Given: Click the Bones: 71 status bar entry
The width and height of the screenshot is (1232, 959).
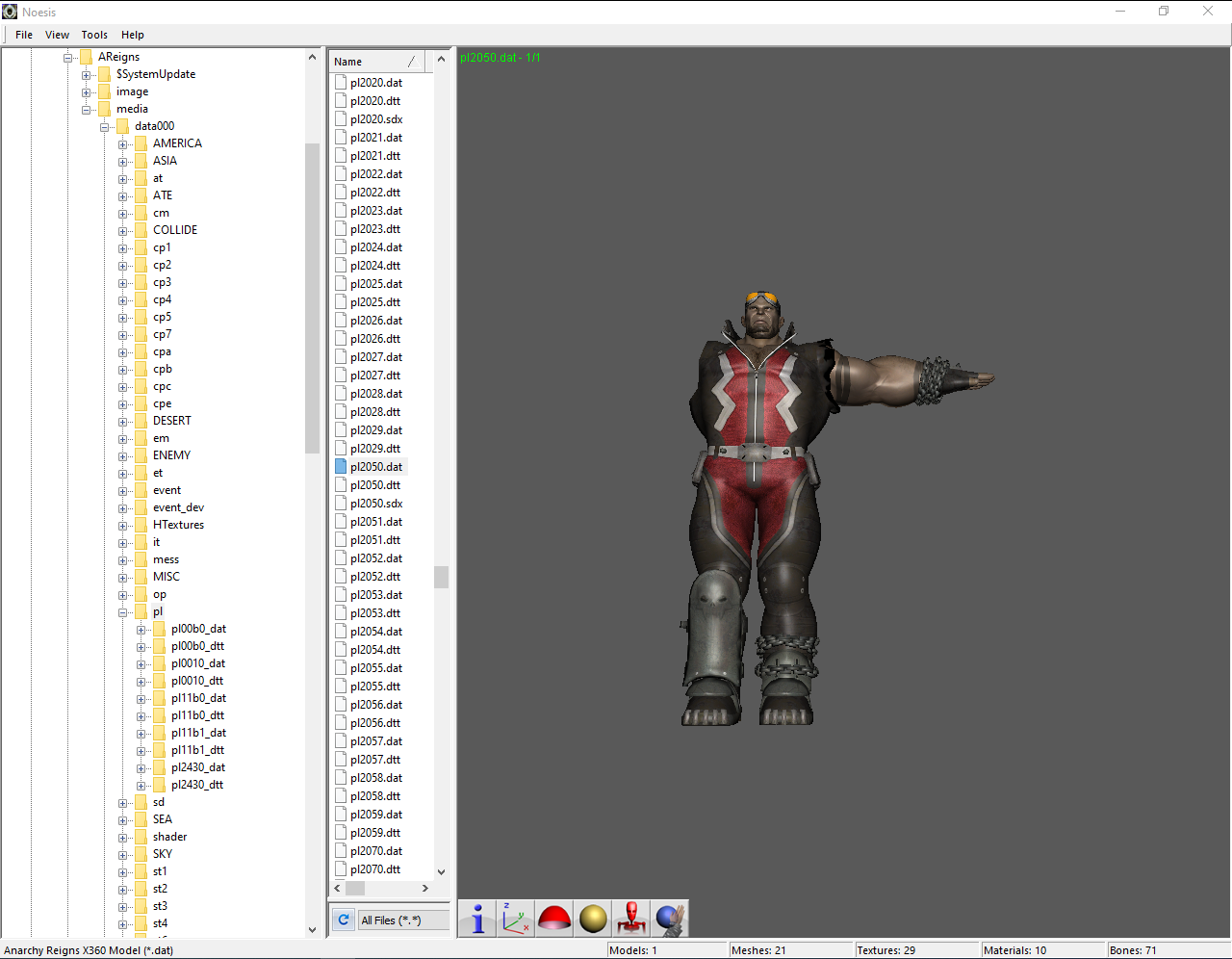Looking at the screenshot, I should (1133, 950).
